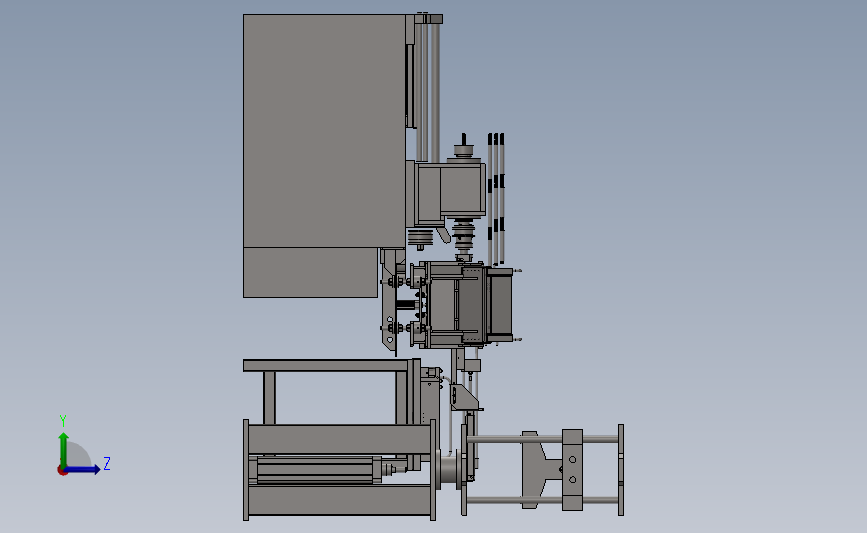Select the small lower enclosure section under the large panel
This screenshot has height=533, width=867.
310,273
